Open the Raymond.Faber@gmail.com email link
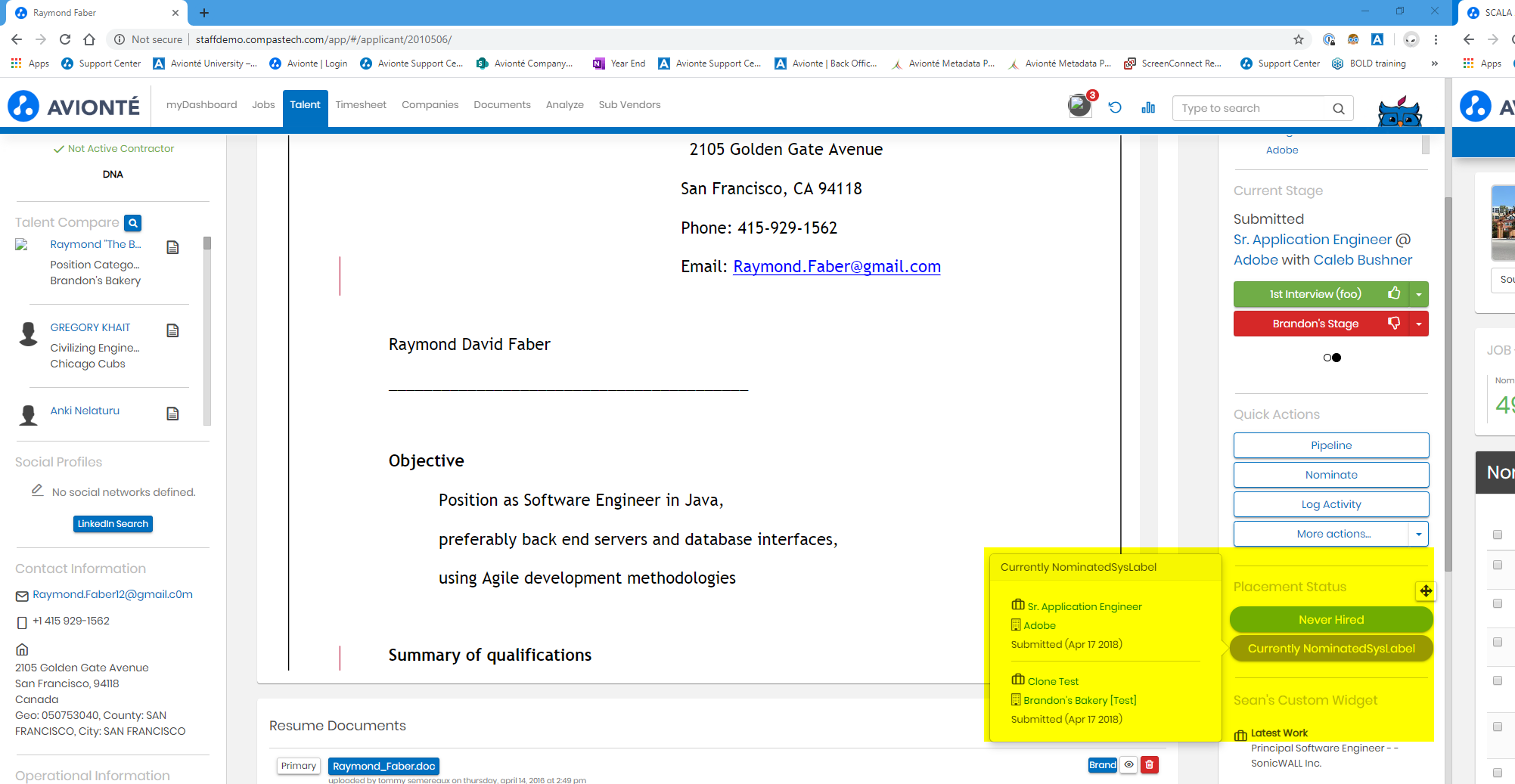This screenshot has height=784, width=1515. coord(837,266)
